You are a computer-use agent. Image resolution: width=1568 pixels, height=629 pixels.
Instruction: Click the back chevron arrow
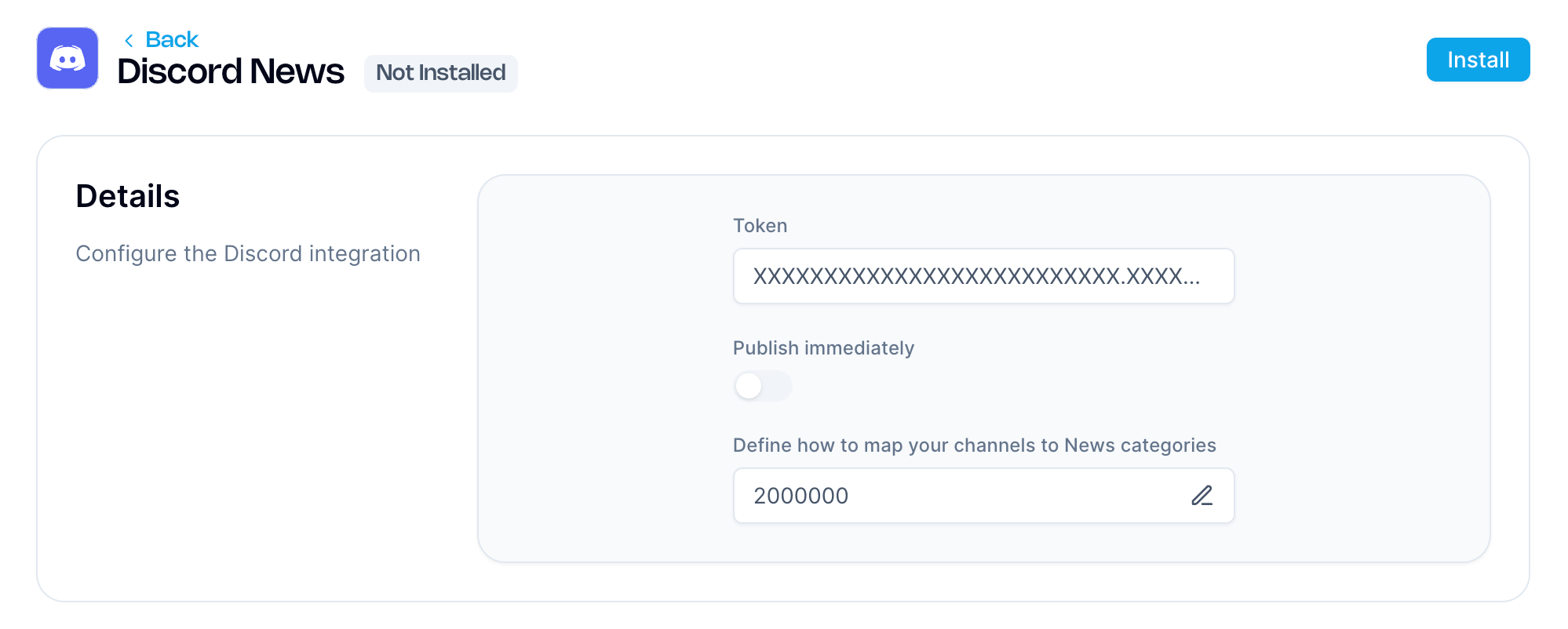(x=129, y=40)
